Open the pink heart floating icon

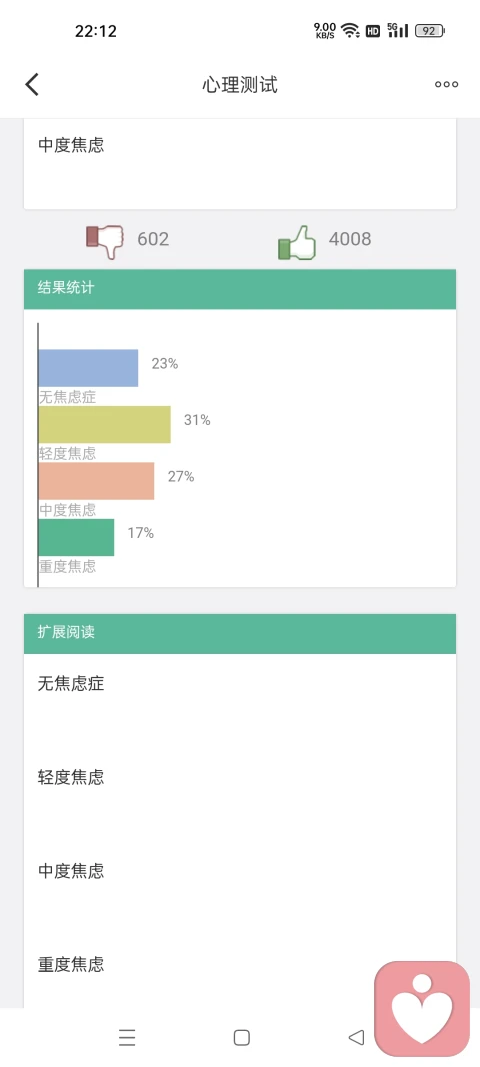coord(422,1008)
